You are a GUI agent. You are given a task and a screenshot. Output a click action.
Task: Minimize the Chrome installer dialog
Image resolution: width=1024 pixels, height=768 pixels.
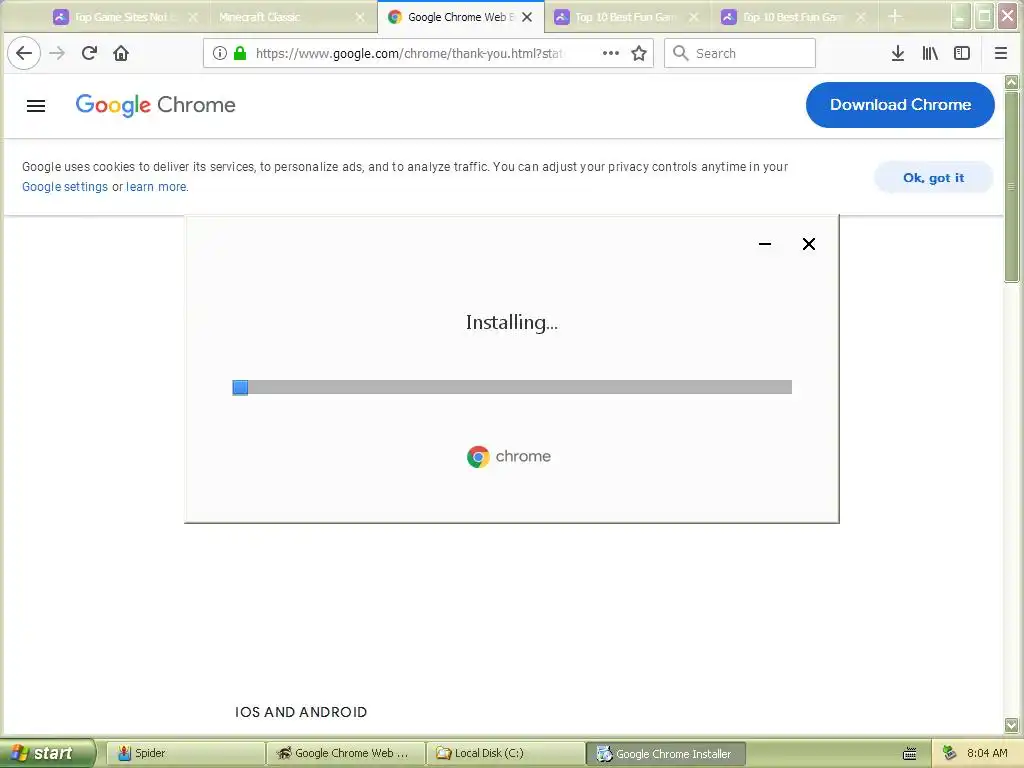point(765,244)
